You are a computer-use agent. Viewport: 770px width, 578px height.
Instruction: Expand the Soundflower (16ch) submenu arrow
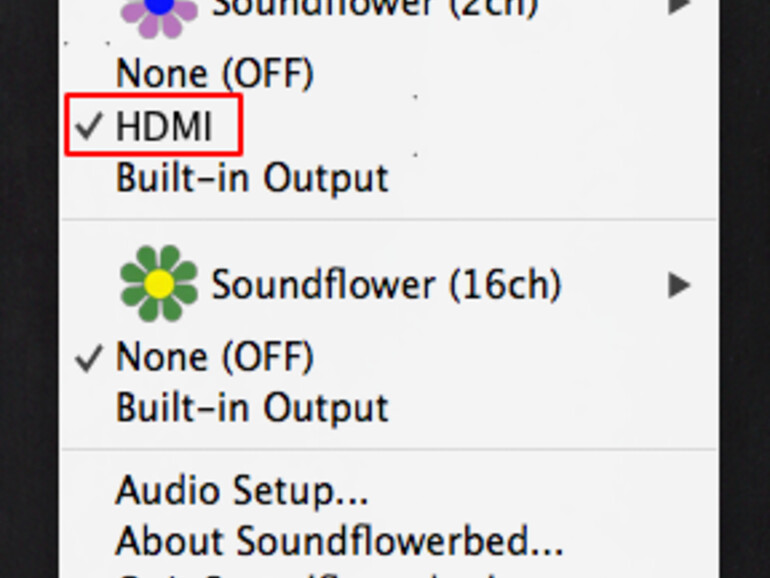679,286
